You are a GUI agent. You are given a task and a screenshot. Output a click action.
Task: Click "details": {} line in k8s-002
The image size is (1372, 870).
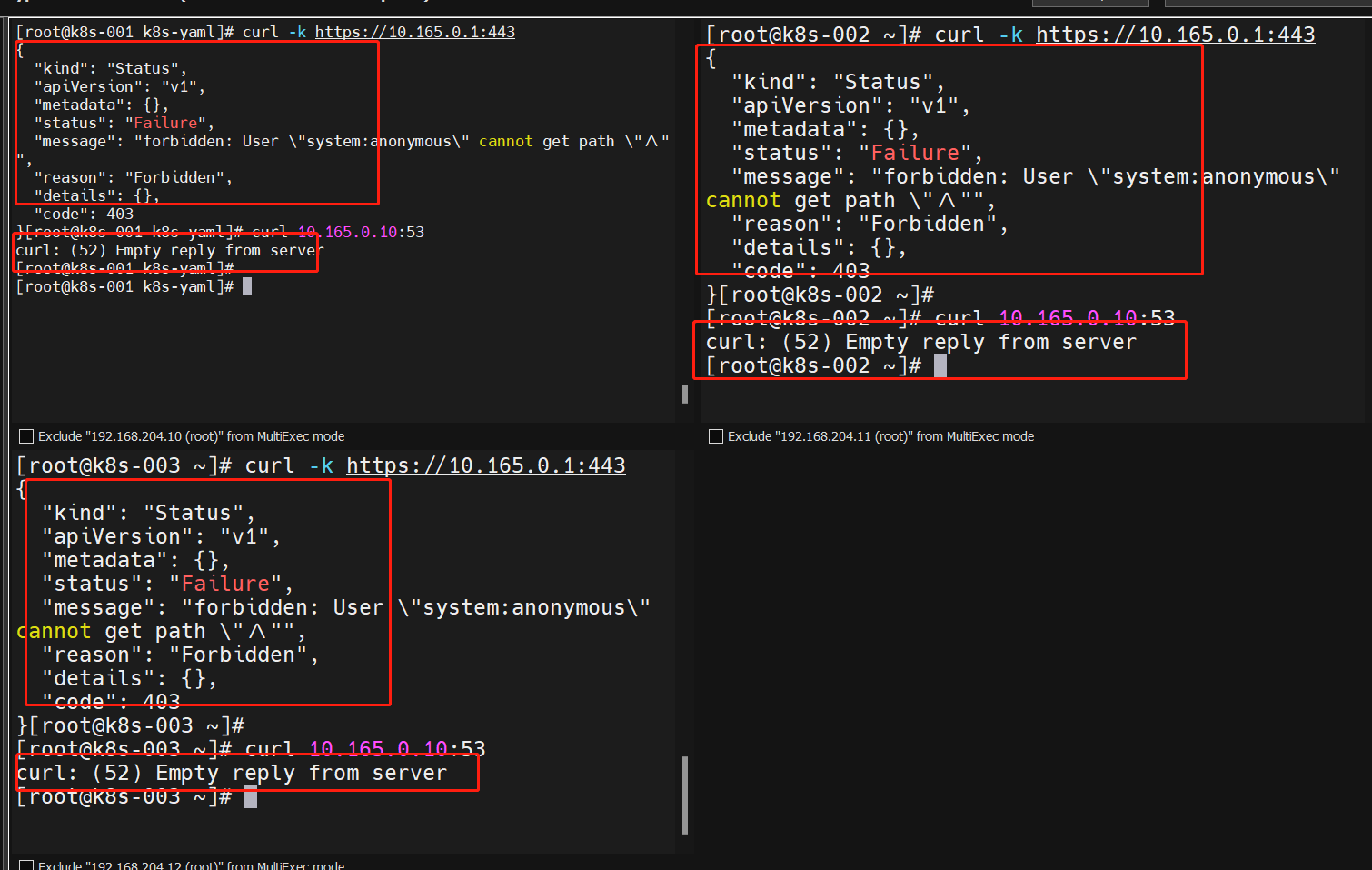(x=819, y=247)
